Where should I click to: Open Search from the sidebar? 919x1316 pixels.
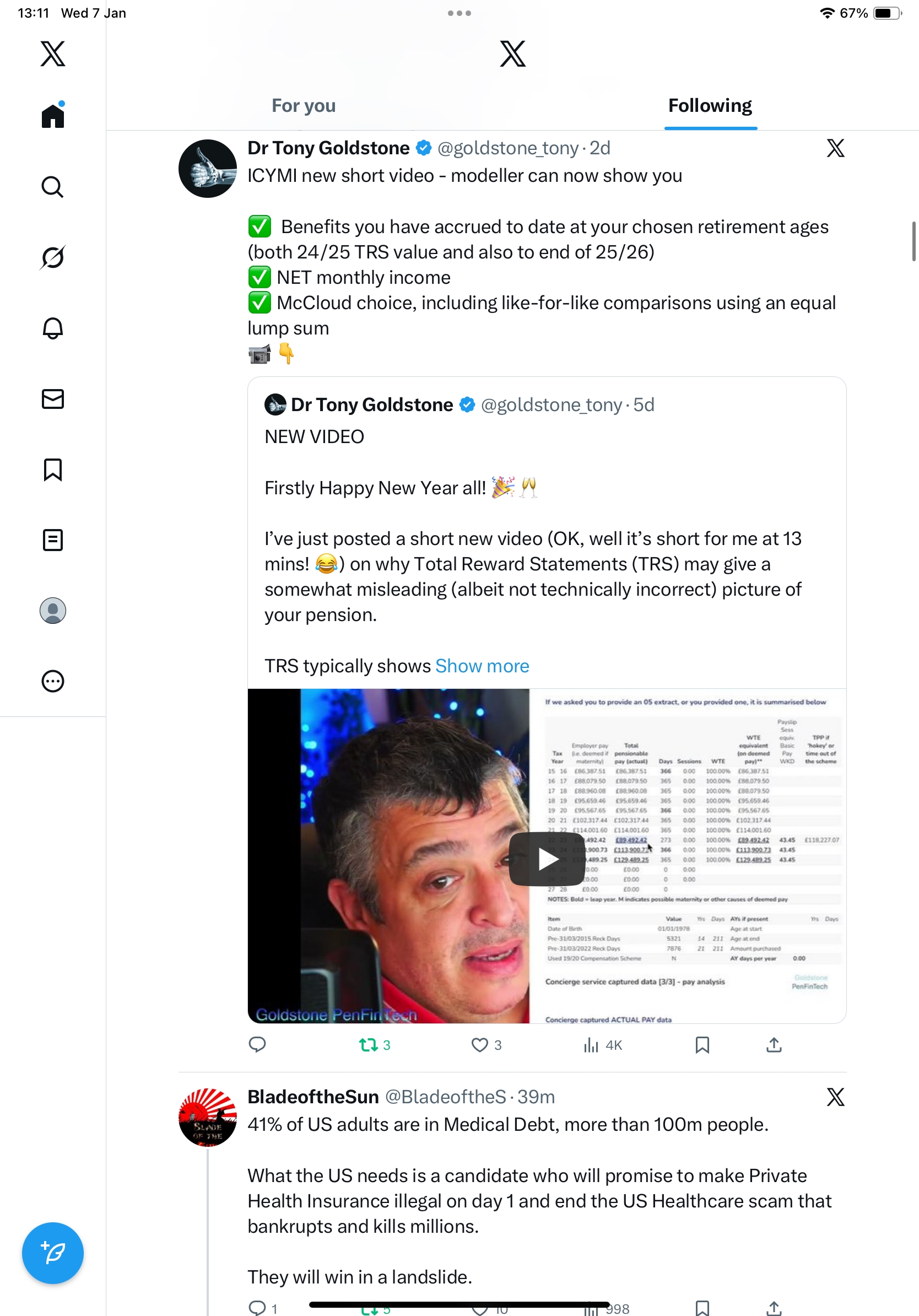[x=53, y=187]
